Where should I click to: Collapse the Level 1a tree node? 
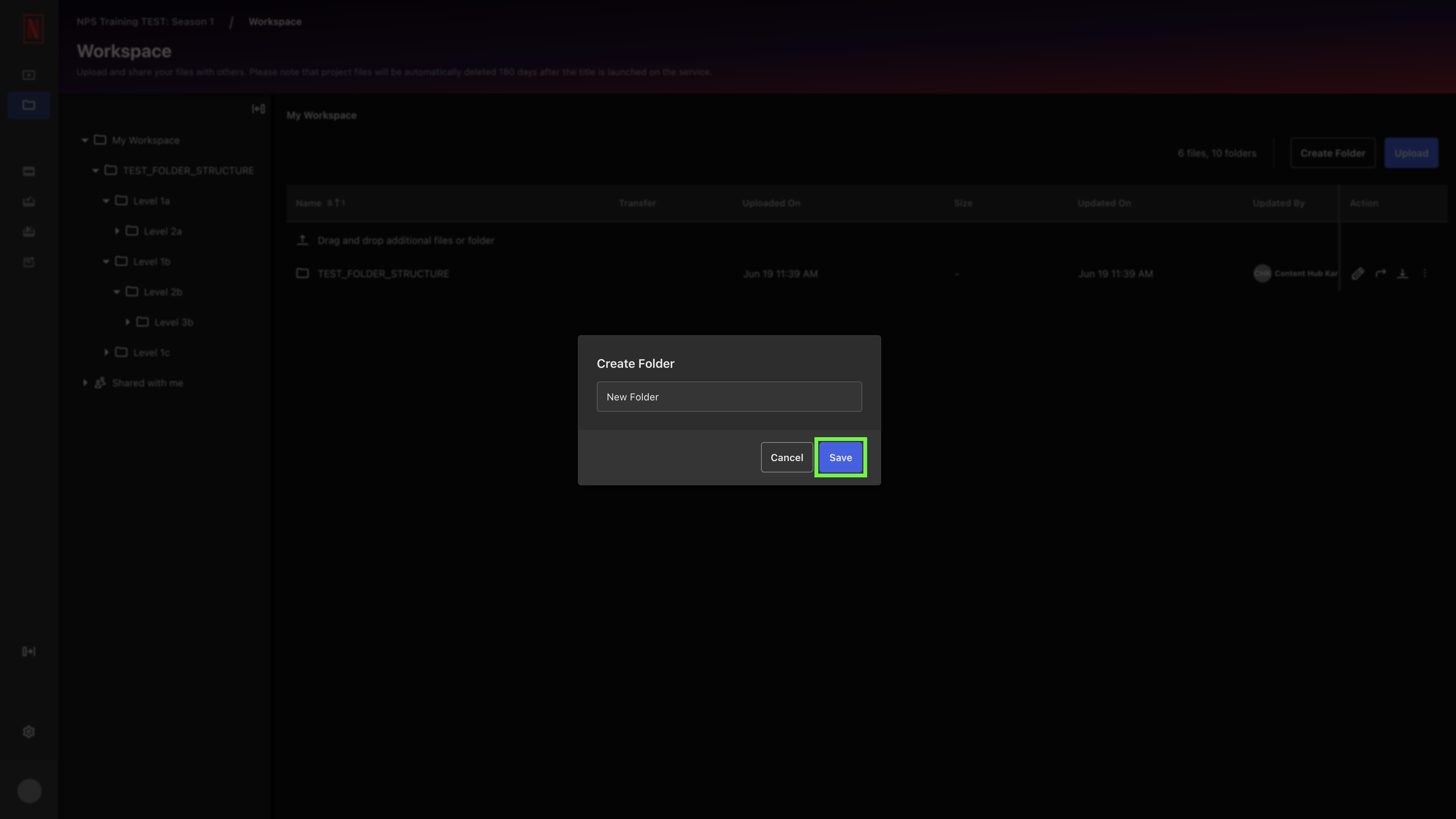106,201
